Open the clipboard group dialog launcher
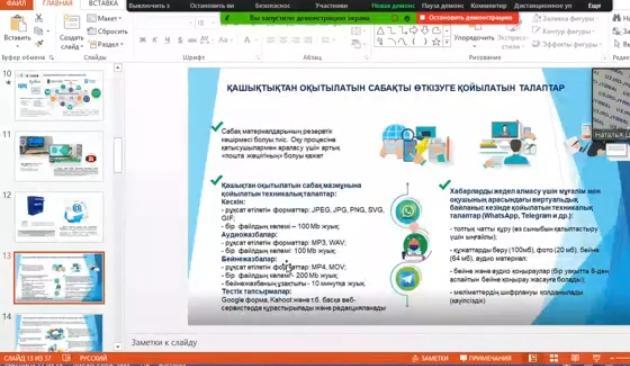Screen dimensions: 630x366 pos(52,58)
